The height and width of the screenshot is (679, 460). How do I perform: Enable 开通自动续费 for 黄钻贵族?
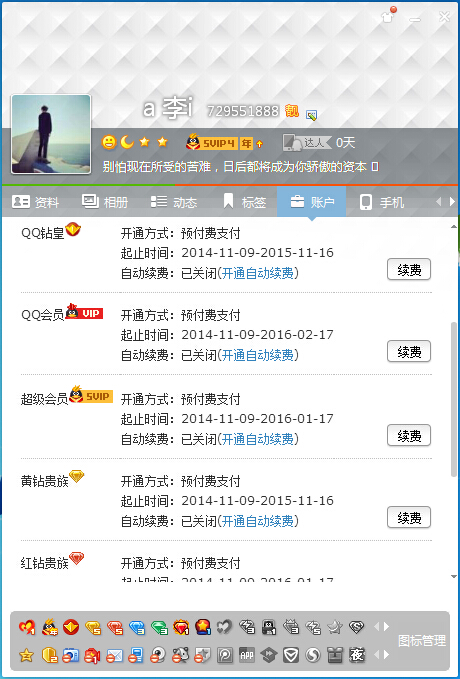click(x=258, y=521)
